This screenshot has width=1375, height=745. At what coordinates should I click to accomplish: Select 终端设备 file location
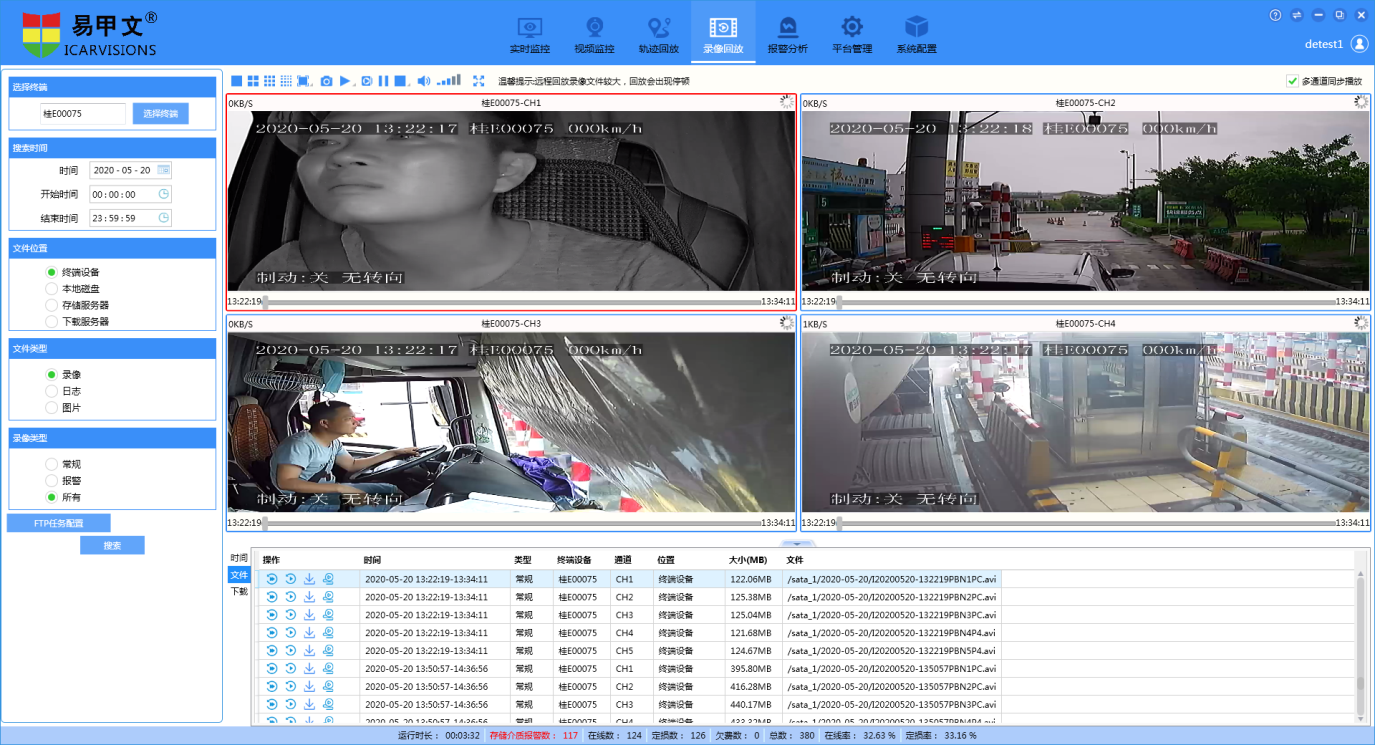point(52,272)
